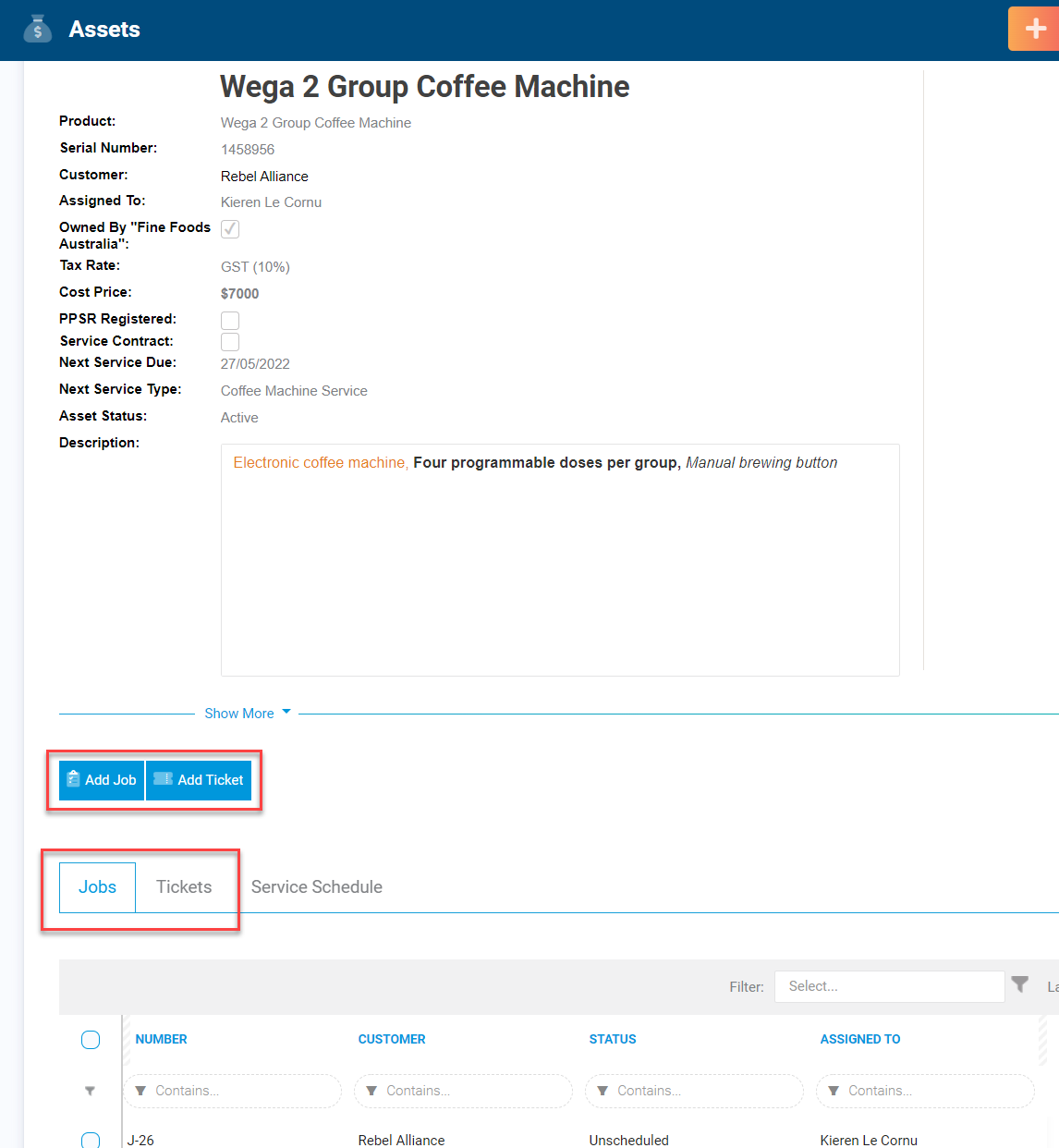Click Rebel Alliance in the J-26 row

[401, 1141]
